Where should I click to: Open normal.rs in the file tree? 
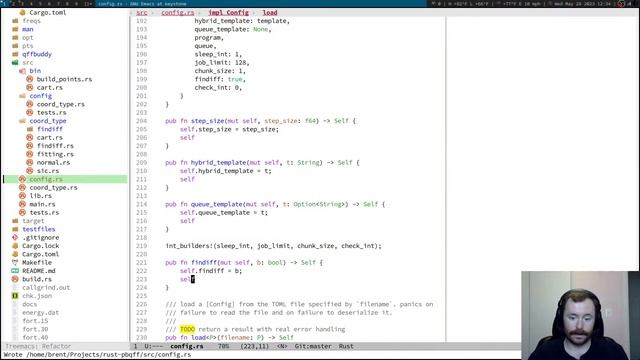click(x=53, y=162)
